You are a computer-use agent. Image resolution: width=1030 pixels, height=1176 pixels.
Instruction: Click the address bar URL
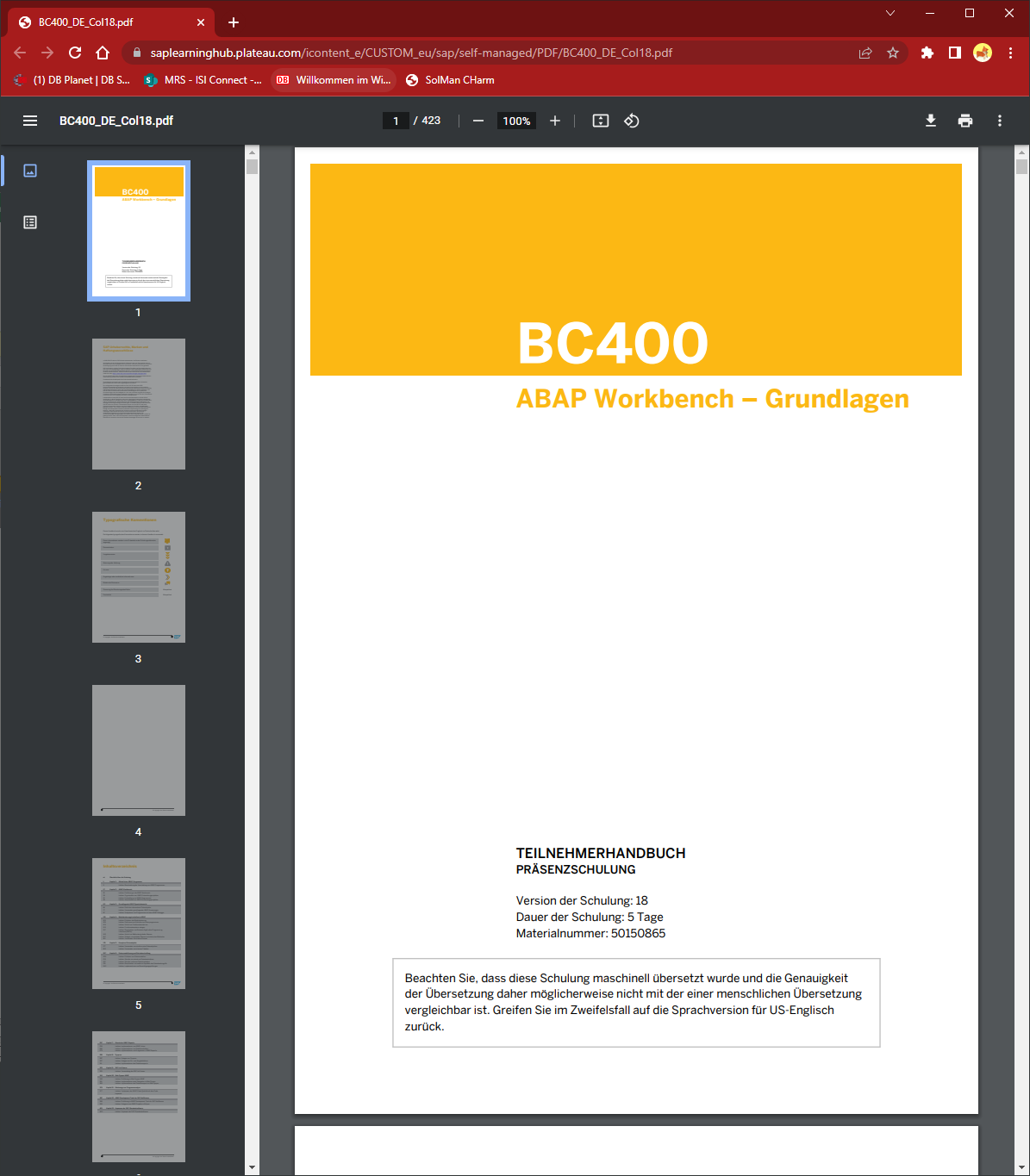pos(411,53)
